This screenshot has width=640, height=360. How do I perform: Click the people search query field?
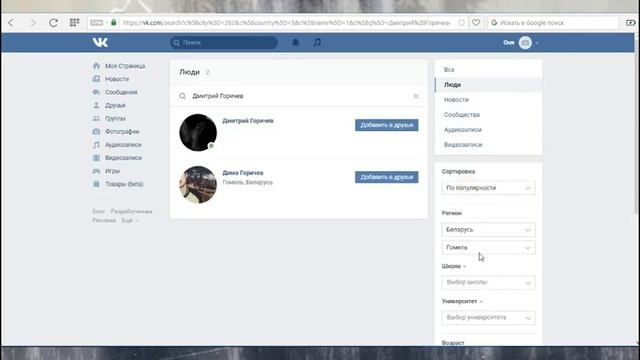pyautogui.click(x=300, y=96)
